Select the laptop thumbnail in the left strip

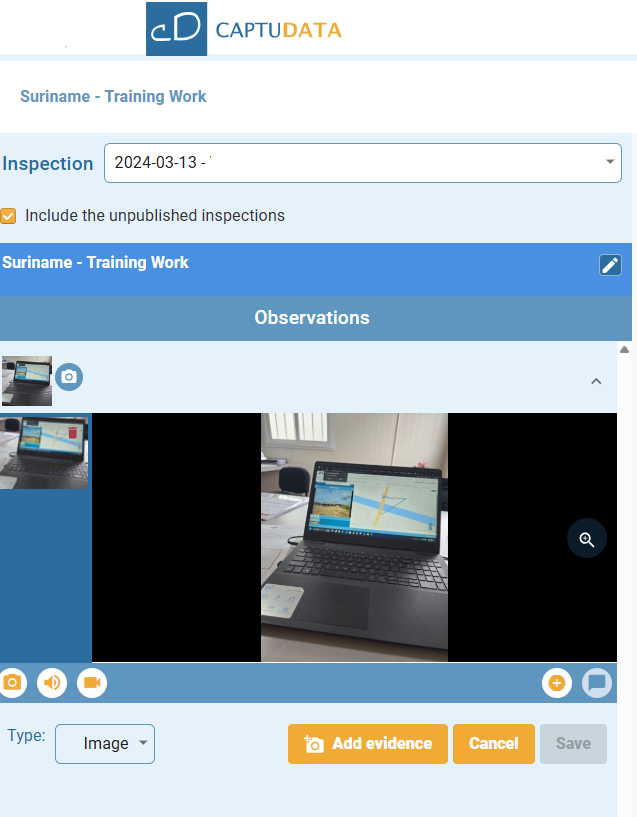click(44, 451)
